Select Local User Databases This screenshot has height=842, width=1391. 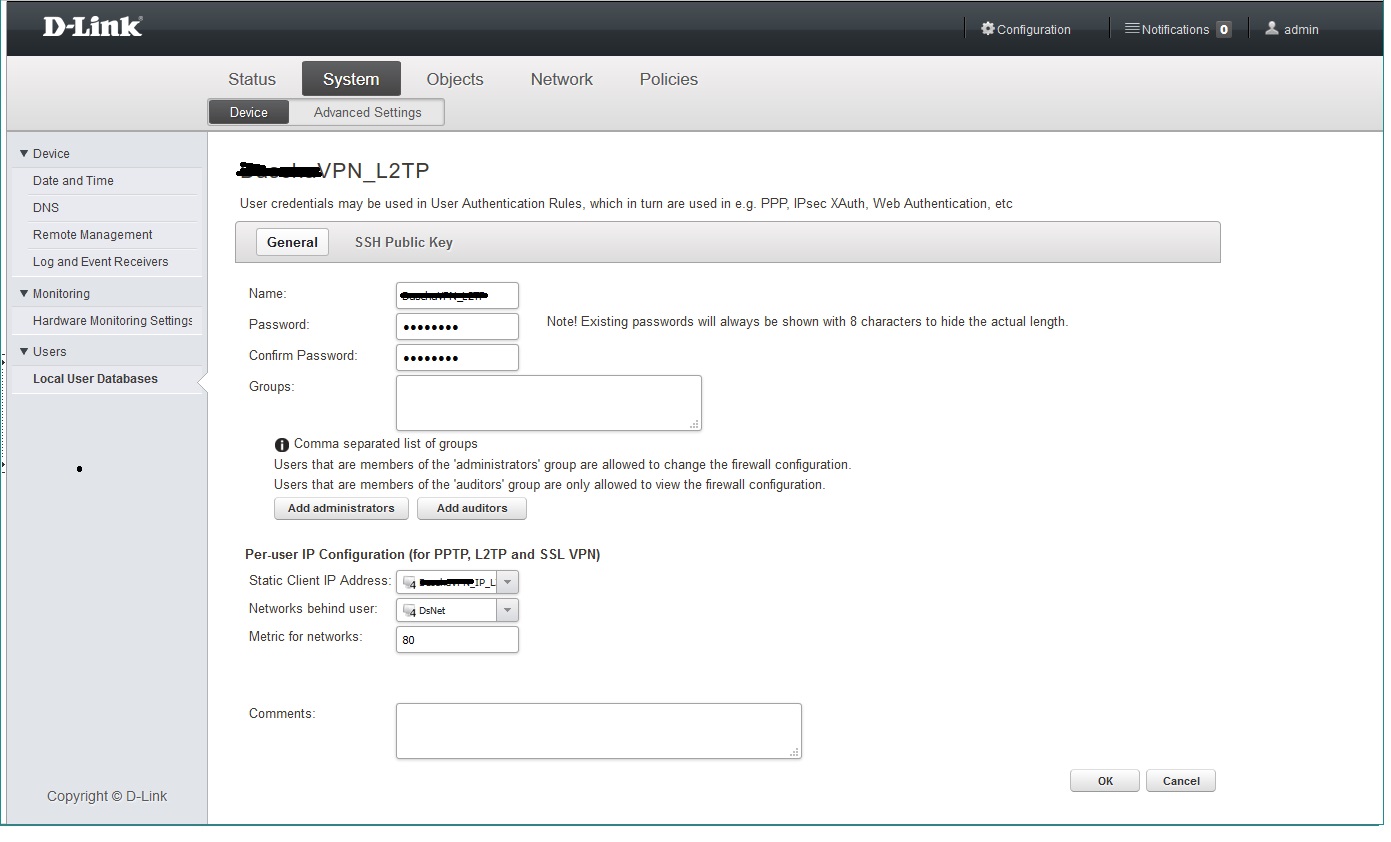click(x=95, y=379)
